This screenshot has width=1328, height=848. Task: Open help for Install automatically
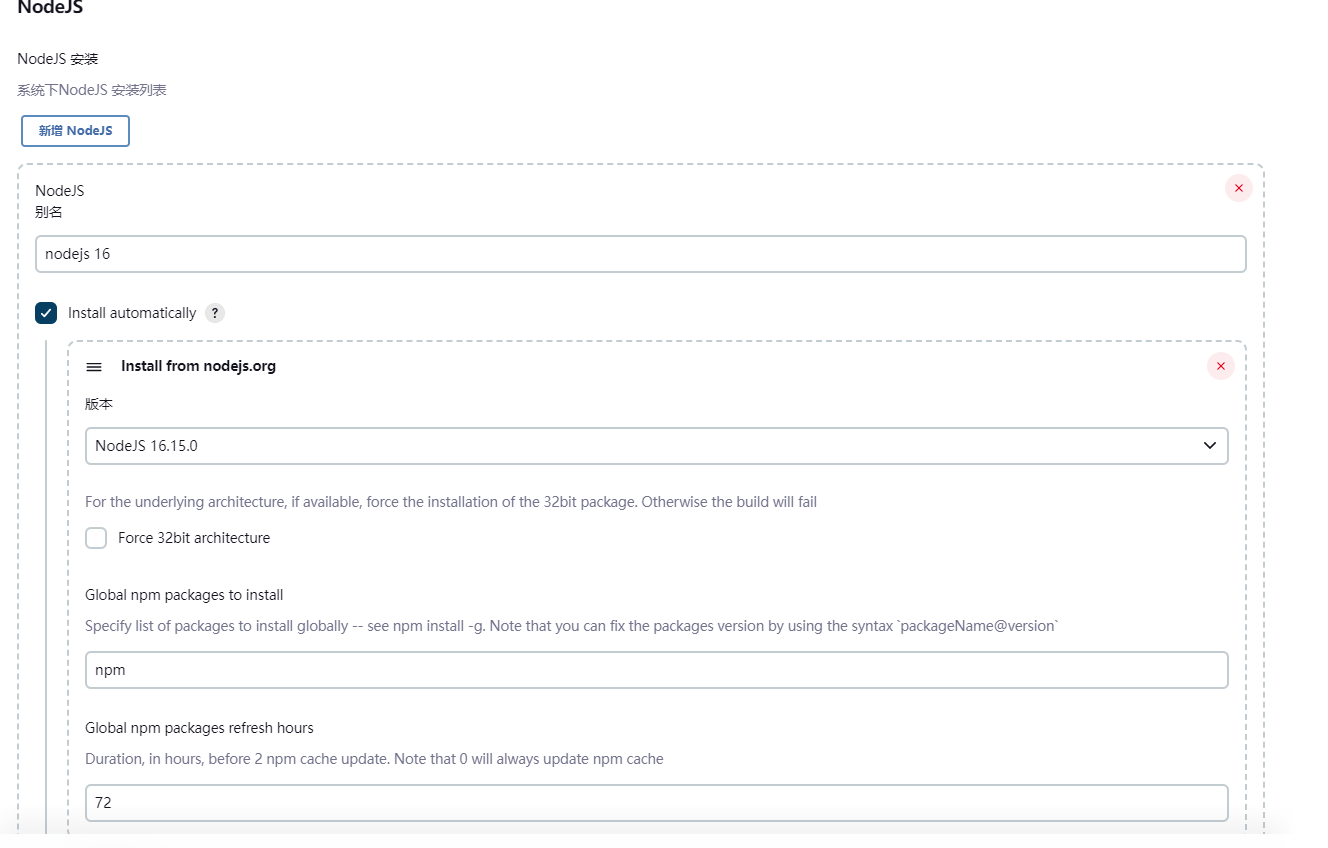[x=215, y=313]
